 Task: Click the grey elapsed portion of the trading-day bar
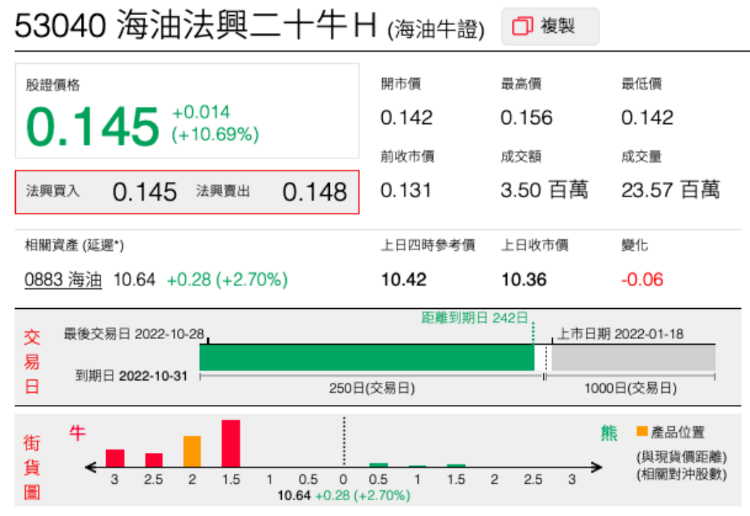tap(633, 358)
